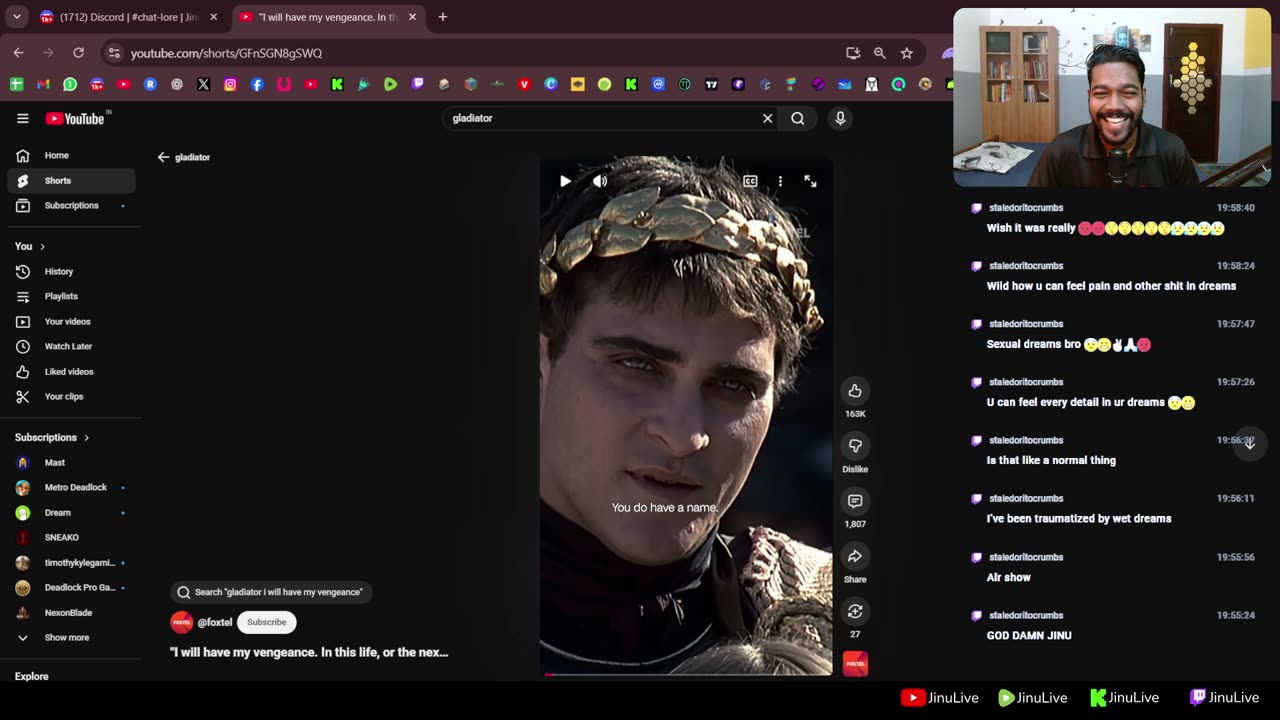The image size is (1280, 720).
Task: Expand the Subscriptions section chevron
Action: point(86,437)
